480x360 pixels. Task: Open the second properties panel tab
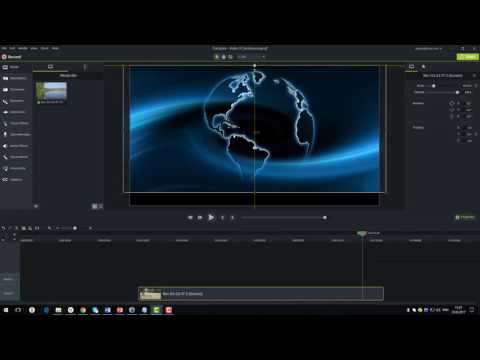[x=424, y=67]
